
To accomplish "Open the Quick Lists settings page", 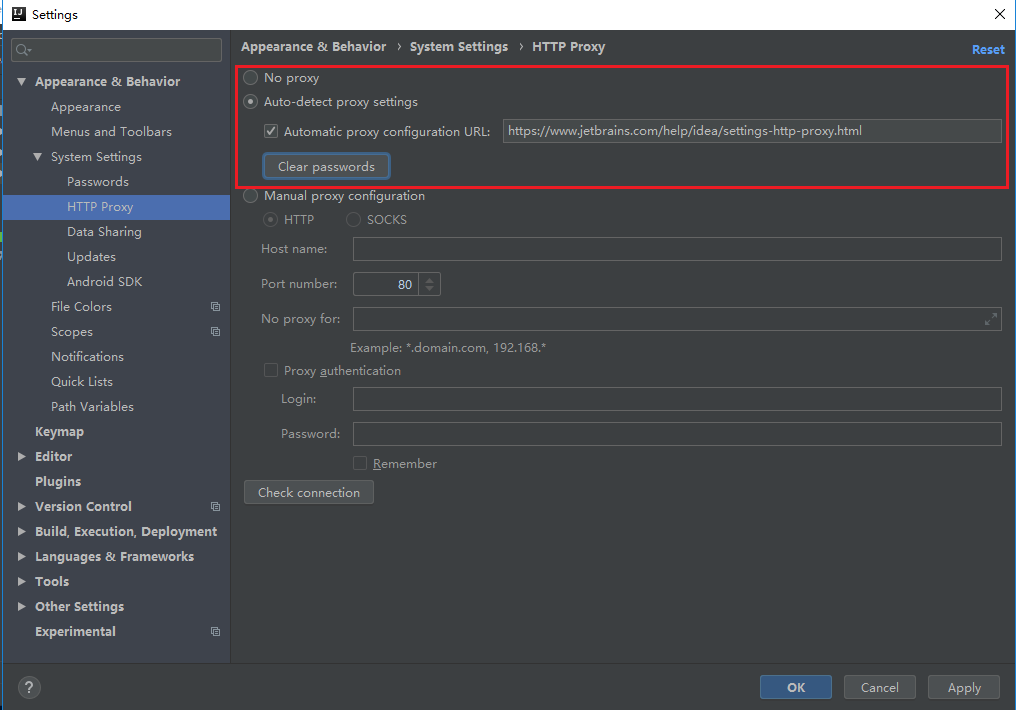I will [x=82, y=382].
